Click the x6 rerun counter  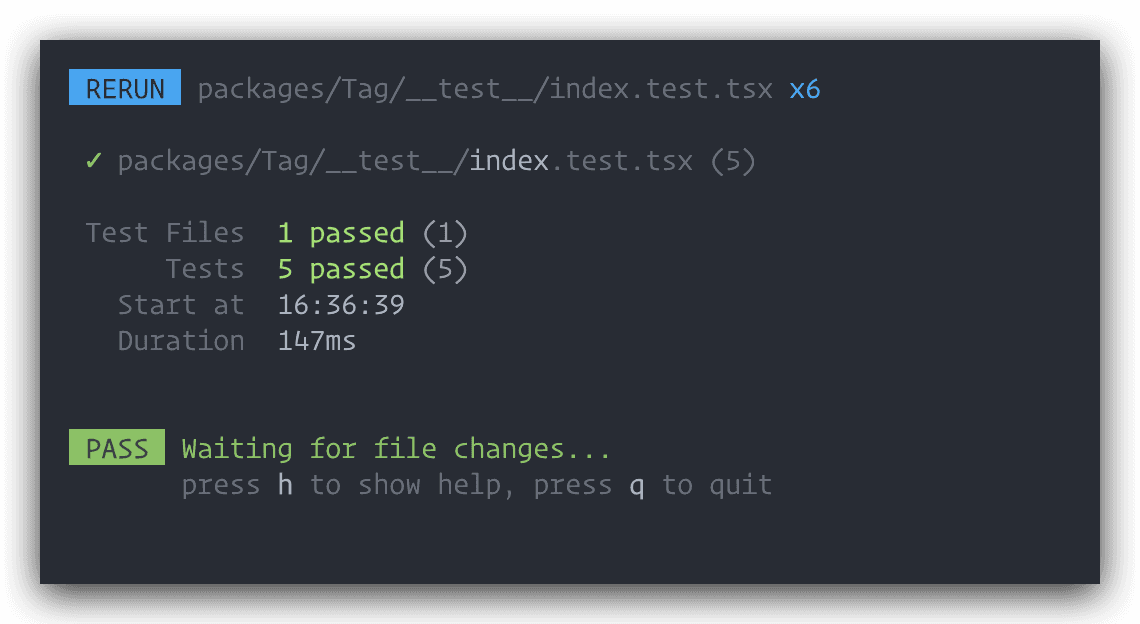tap(805, 89)
